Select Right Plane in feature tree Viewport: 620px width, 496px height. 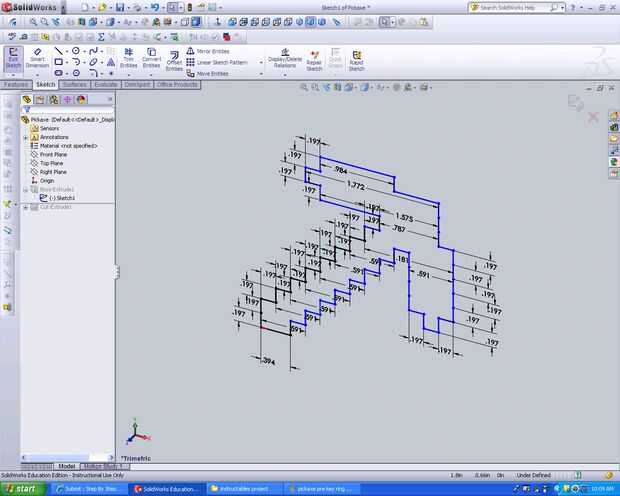53,172
